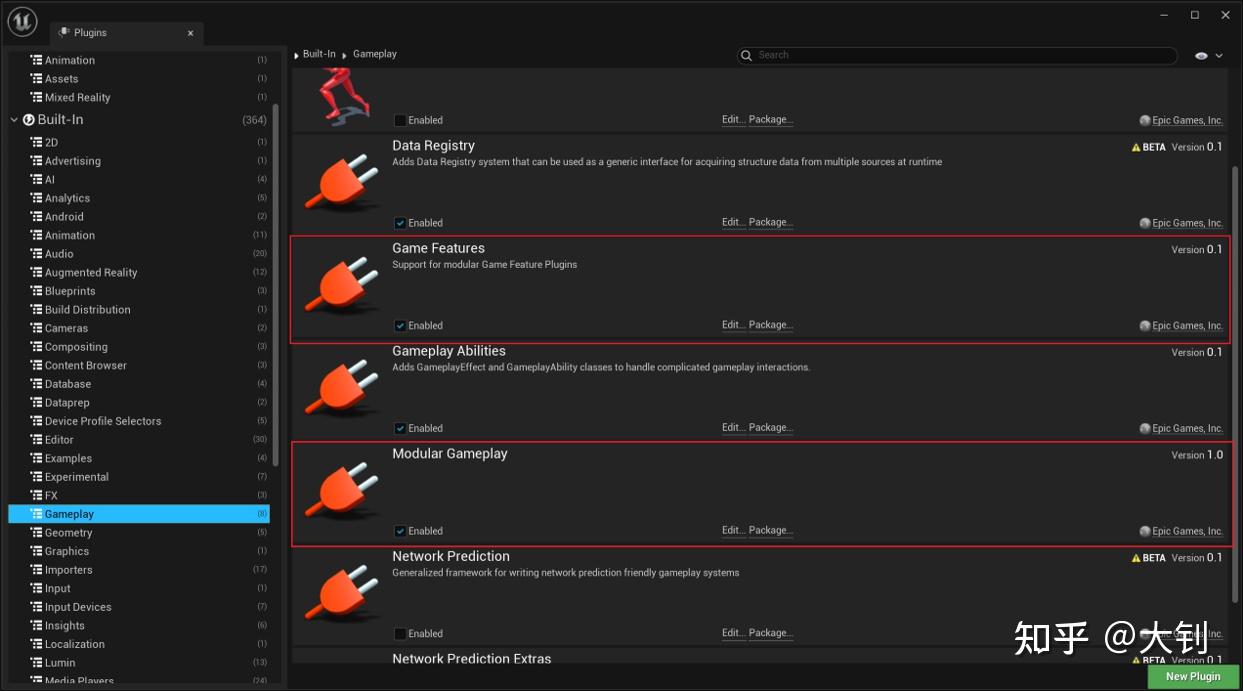The height and width of the screenshot is (691, 1243).
Task: Click the search magnifier icon
Action: pyautogui.click(x=746, y=55)
